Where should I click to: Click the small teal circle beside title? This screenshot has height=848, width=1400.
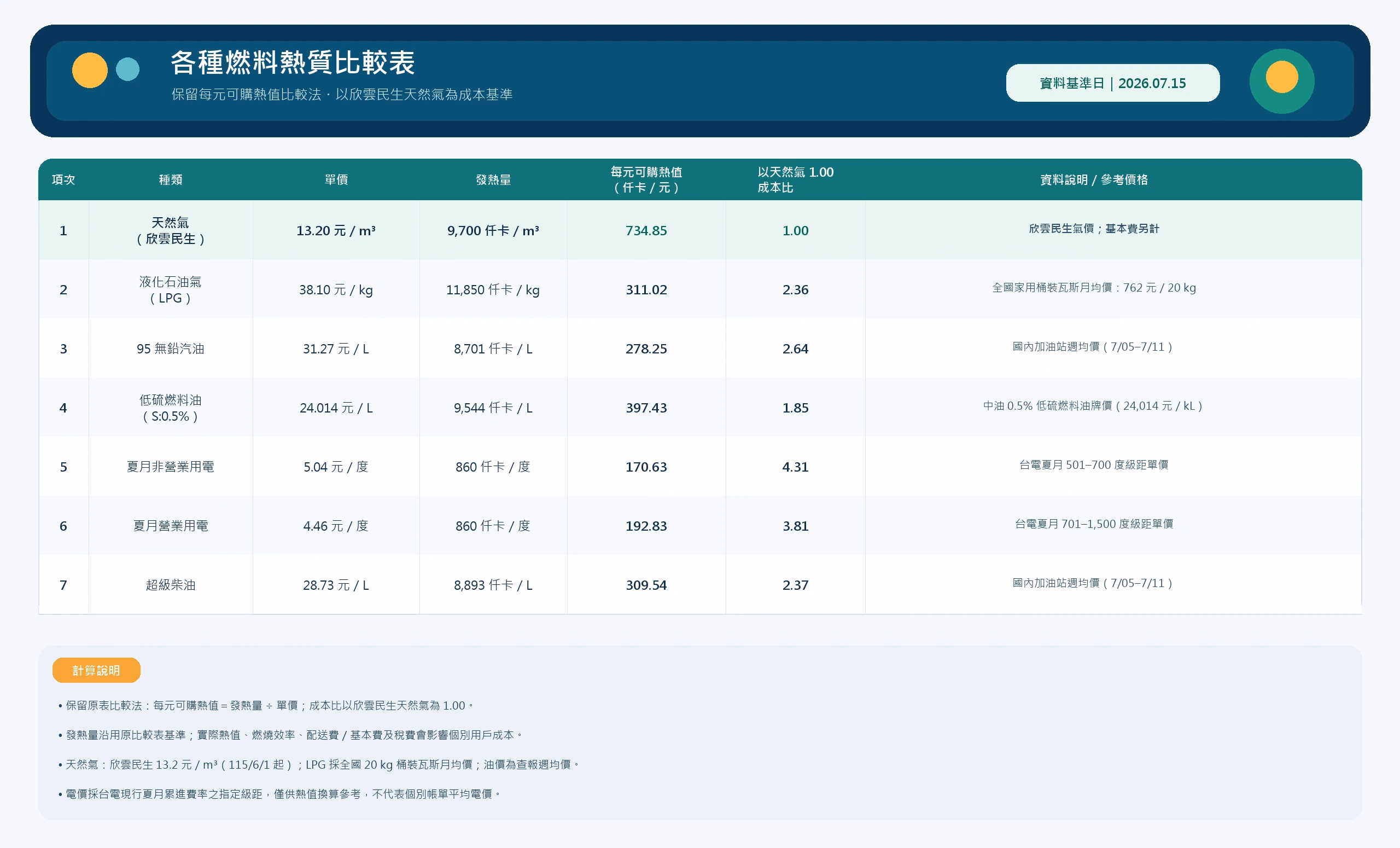pyautogui.click(x=128, y=69)
